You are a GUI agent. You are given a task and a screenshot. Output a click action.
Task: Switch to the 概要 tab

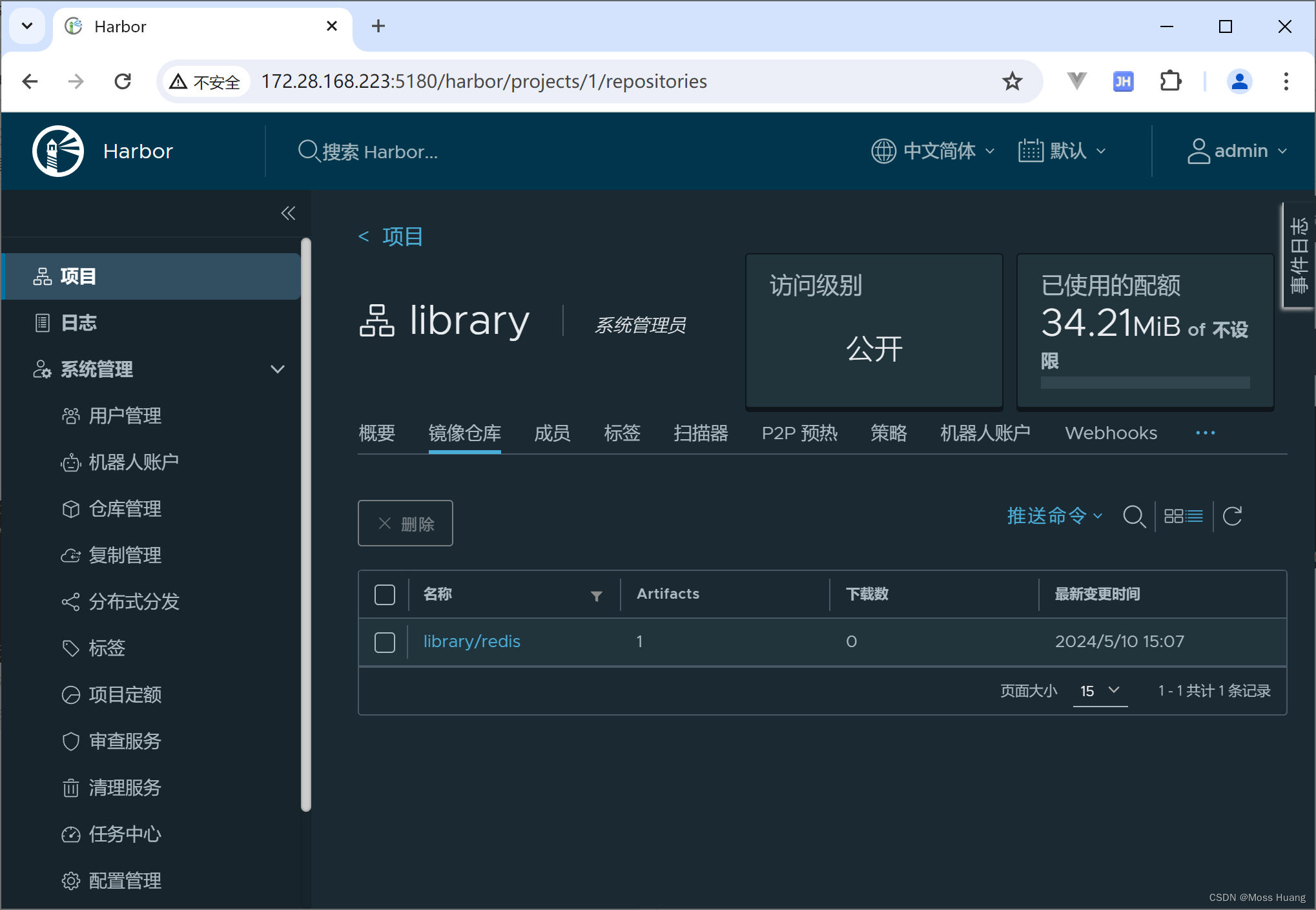click(377, 433)
